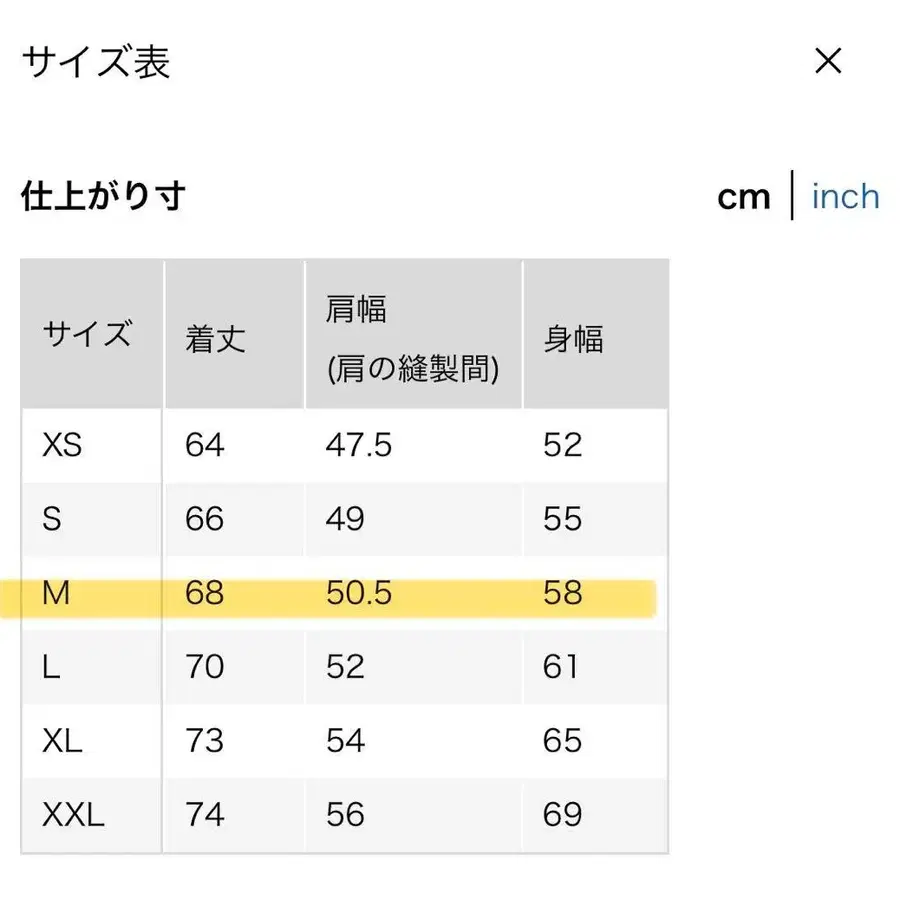Select the cm unit option
This screenshot has height=900, width=900.
pyautogui.click(x=743, y=197)
